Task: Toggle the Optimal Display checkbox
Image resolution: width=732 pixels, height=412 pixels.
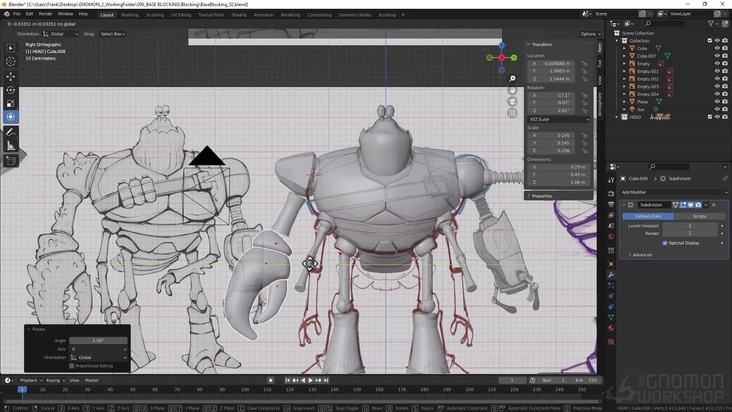Action: coord(665,243)
